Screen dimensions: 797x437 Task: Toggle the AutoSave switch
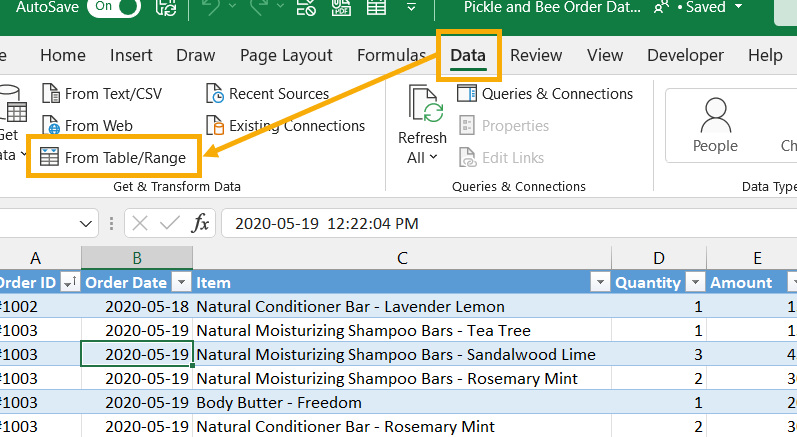[x=114, y=7]
